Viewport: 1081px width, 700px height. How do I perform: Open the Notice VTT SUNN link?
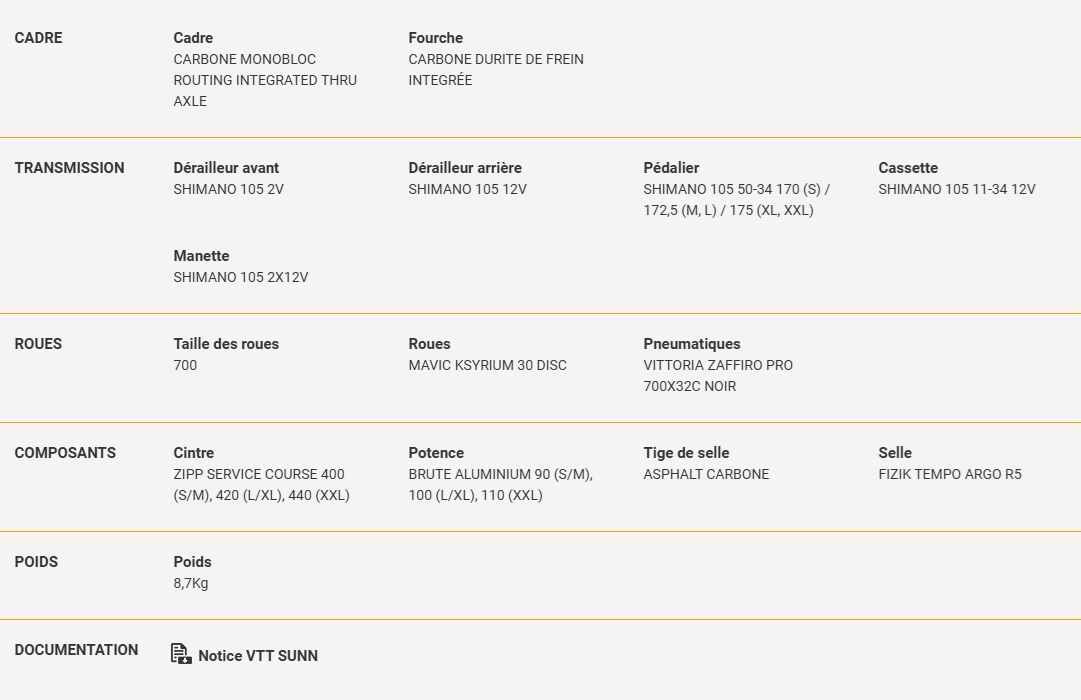pos(258,656)
